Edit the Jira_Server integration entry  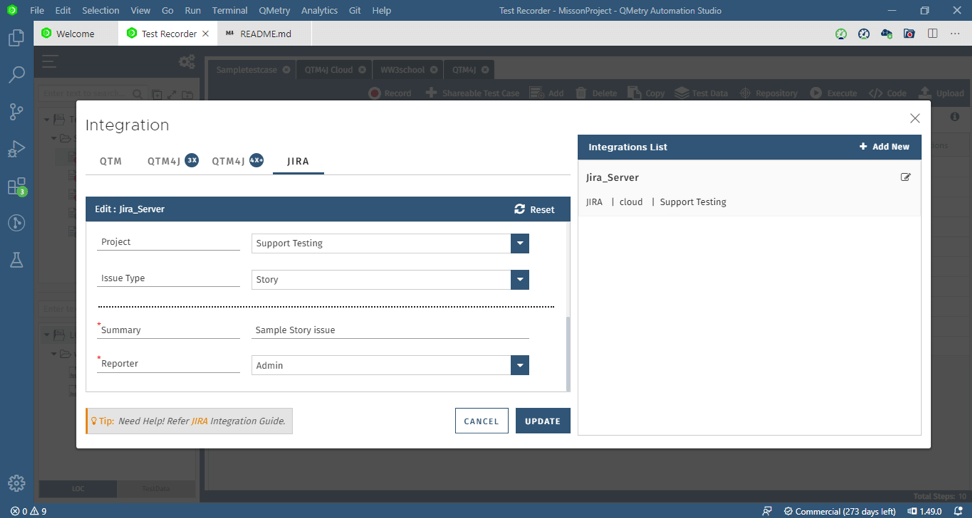(x=906, y=177)
